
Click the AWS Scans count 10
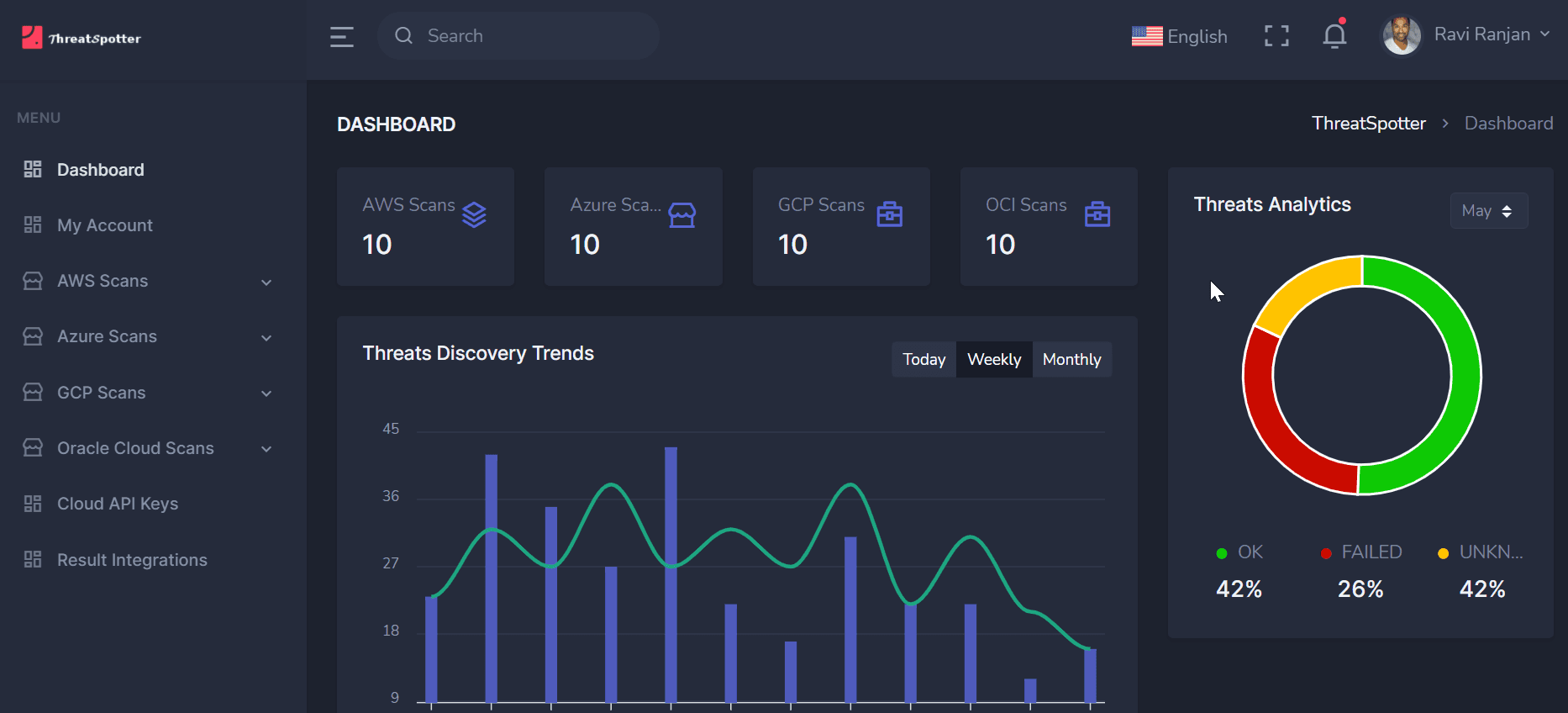point(377,245)
